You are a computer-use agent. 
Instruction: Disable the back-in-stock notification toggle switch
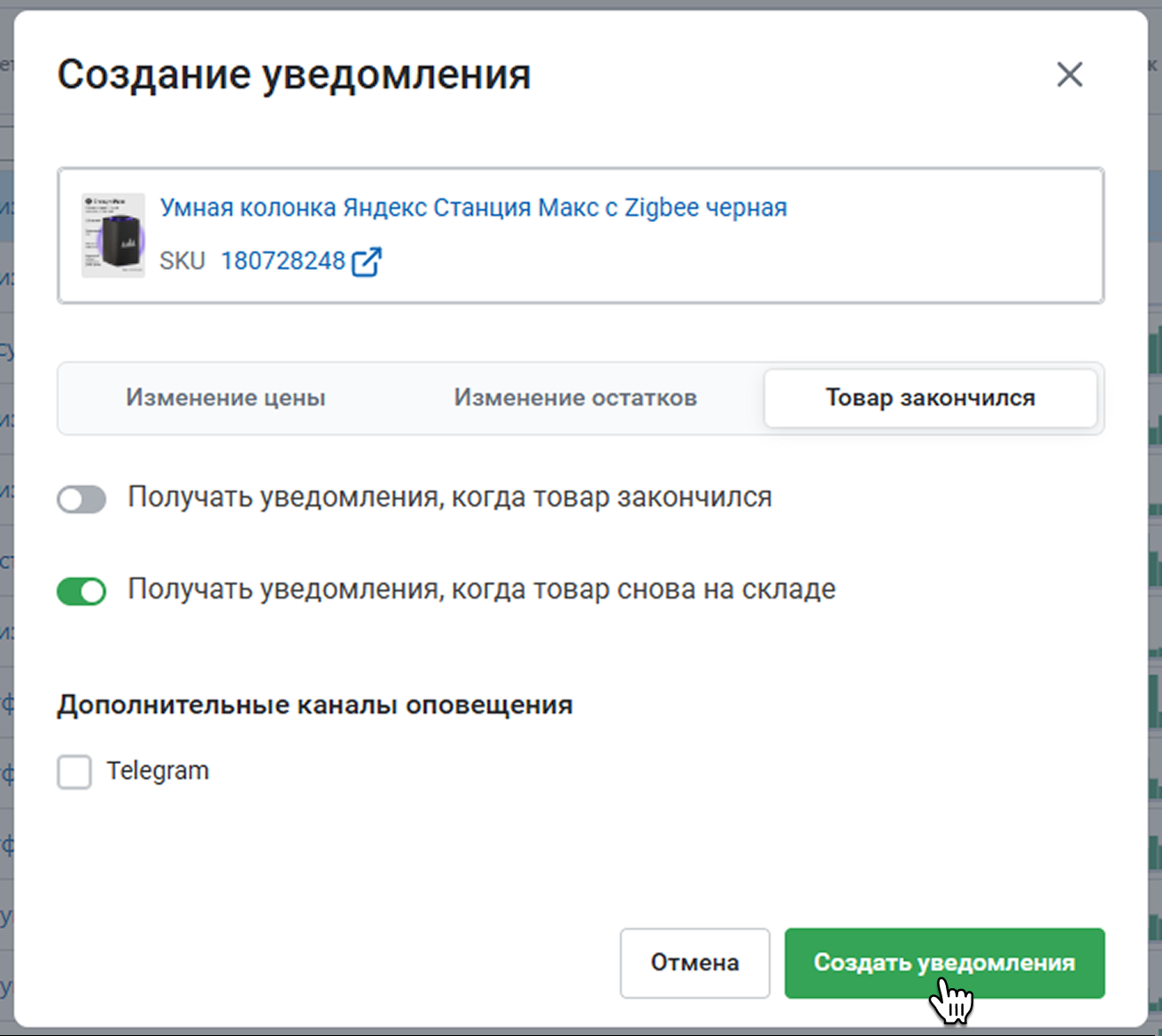(81, 591)
